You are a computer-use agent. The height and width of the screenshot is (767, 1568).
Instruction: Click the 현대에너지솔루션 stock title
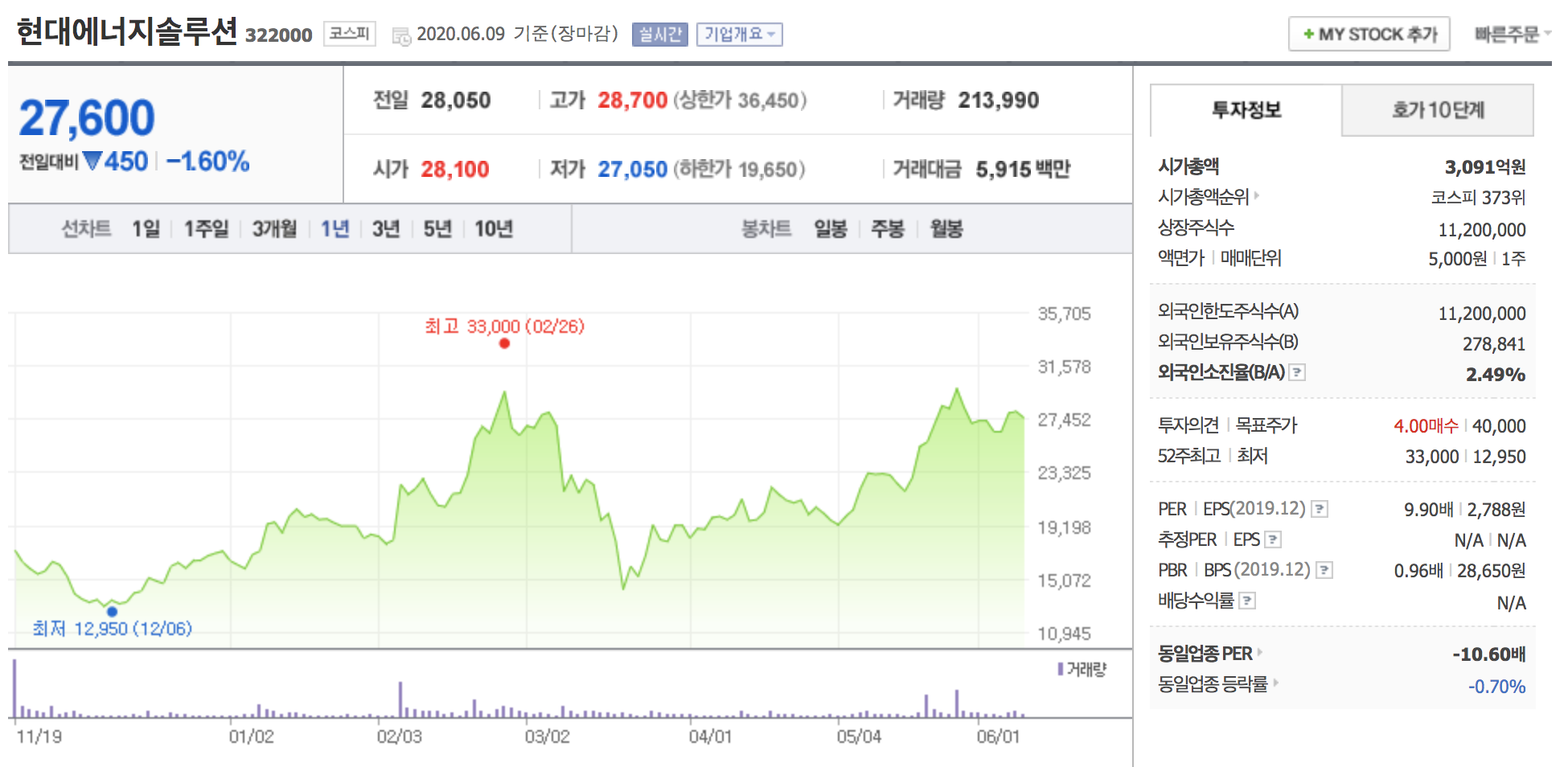(127, 32)
